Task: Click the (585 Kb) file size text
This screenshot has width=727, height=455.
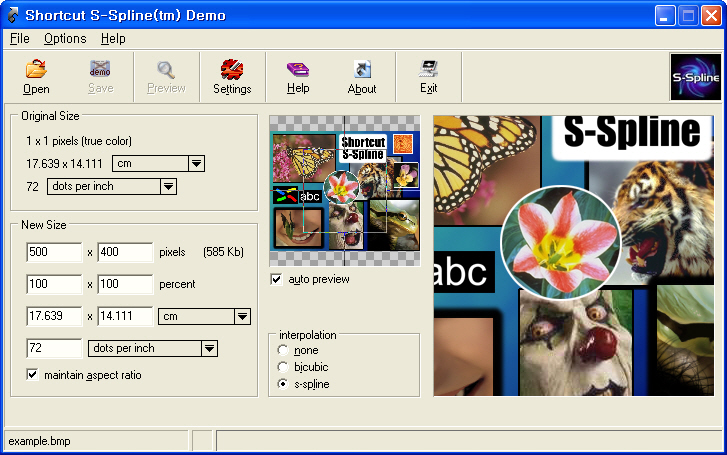Action: tap(223, 252)
